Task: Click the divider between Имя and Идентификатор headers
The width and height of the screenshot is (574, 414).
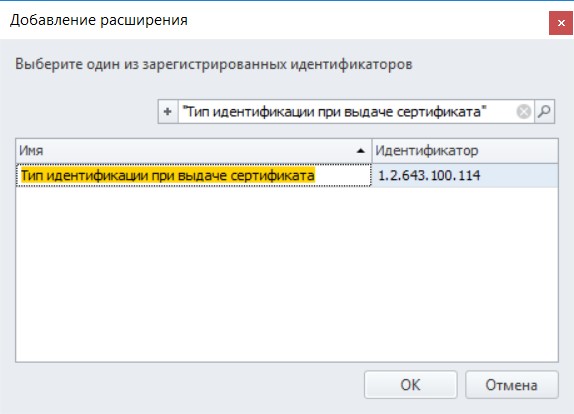Action: click(372, 150)
